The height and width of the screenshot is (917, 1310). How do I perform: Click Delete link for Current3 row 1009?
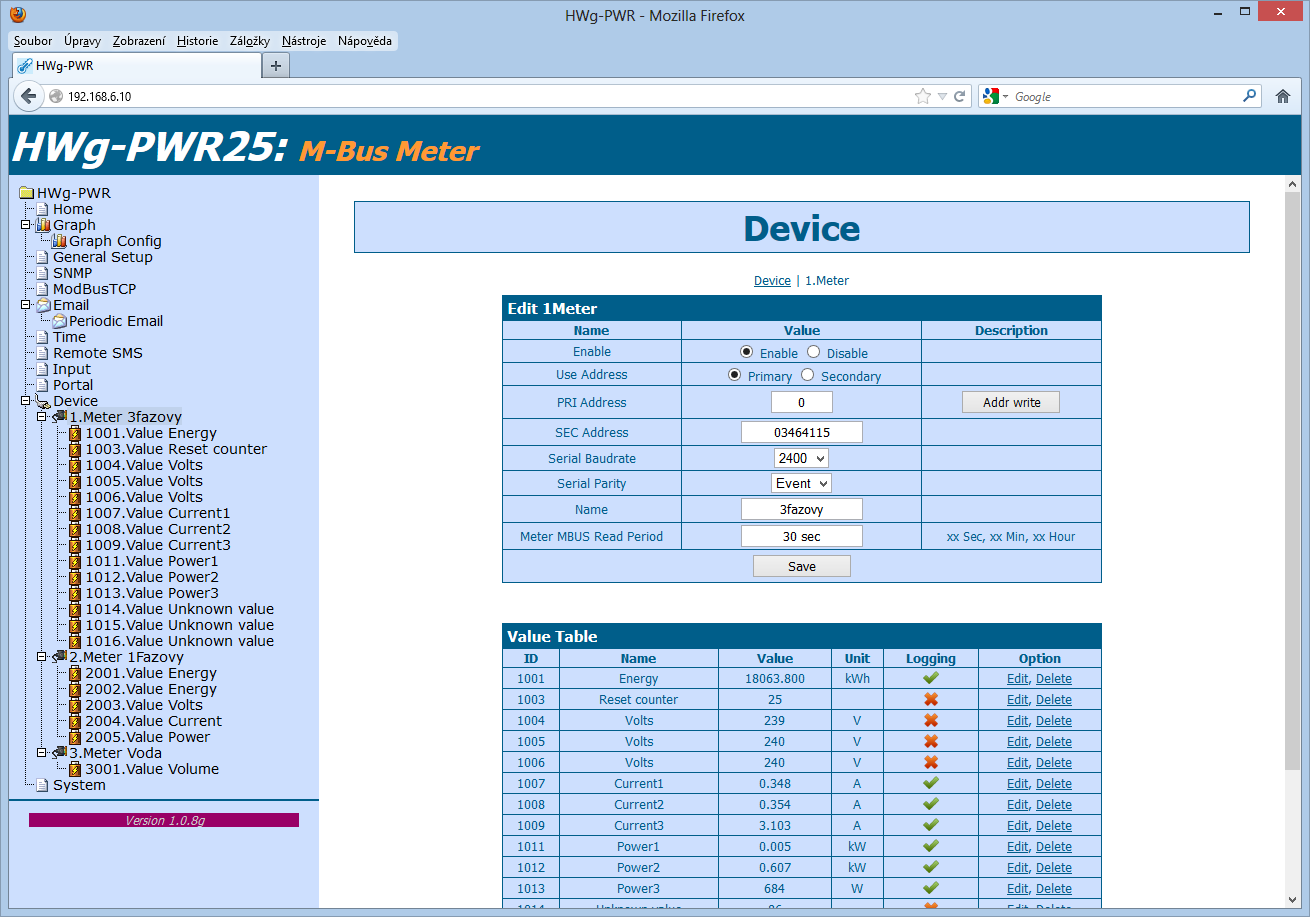[x=1054, y=826]
